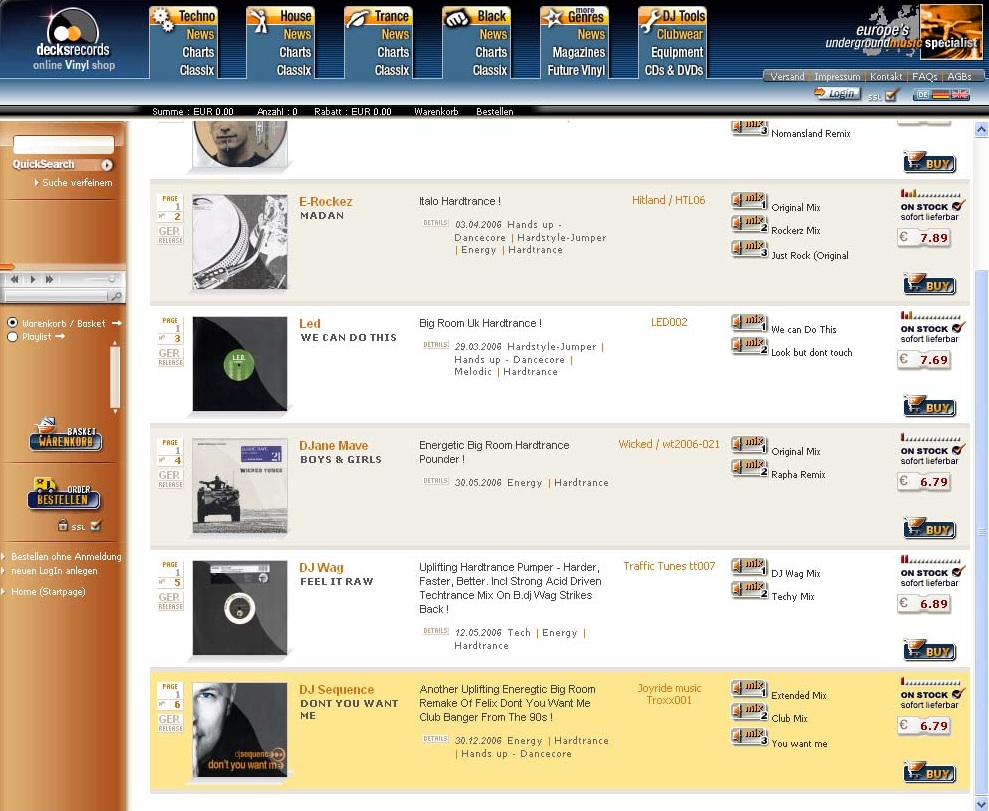
Task: Switch language to English flag
Action: tap(961, 95)
